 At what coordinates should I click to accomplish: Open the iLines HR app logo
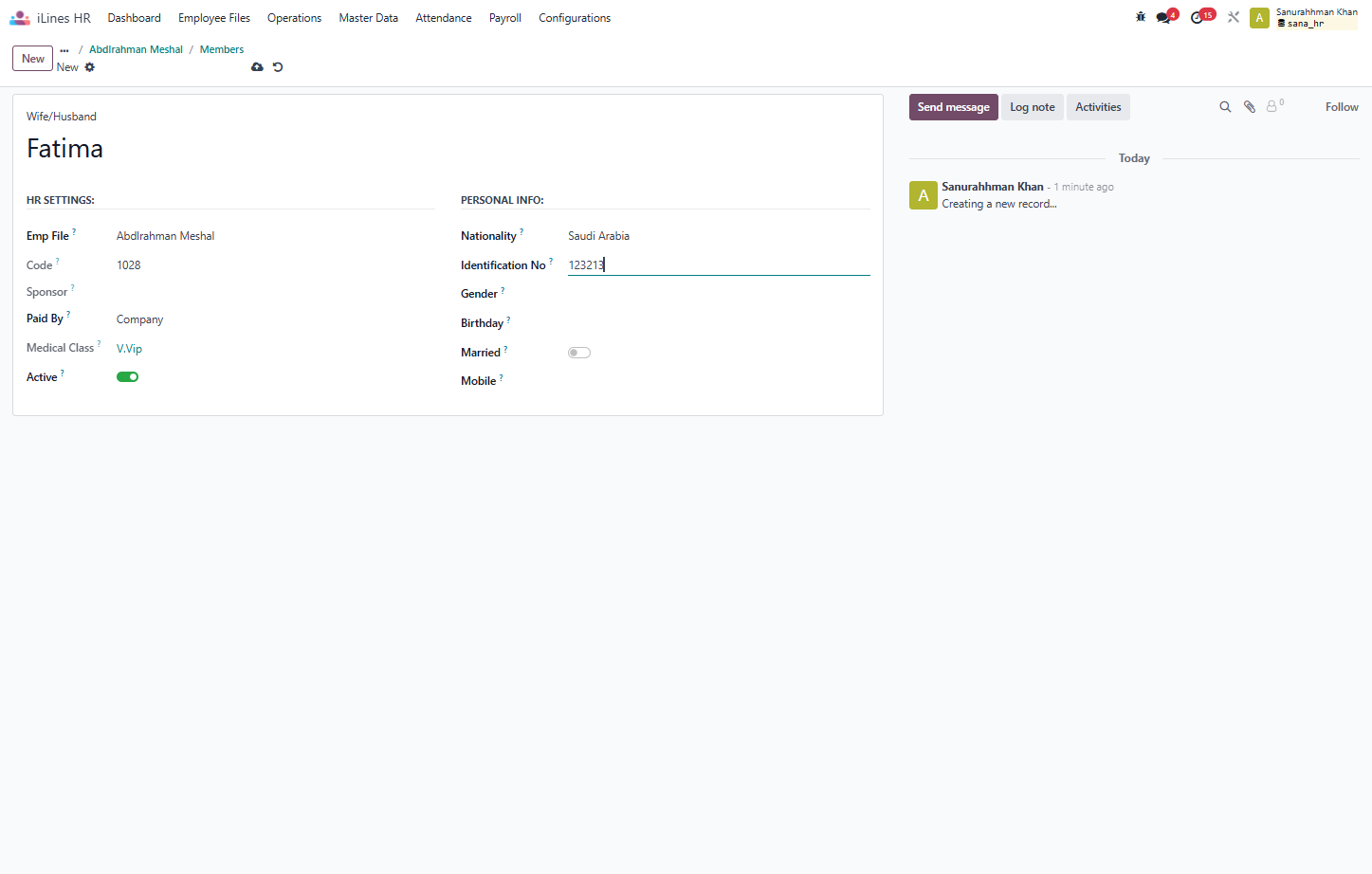point(20,18)
